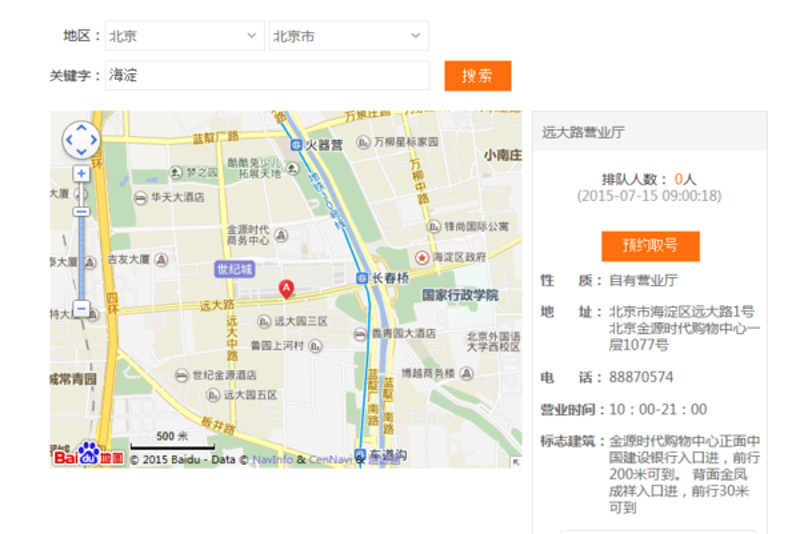This screenshot has width=800, height=534.
Task: Click the 自有营业厅 text
Action: tap(643, 280)
